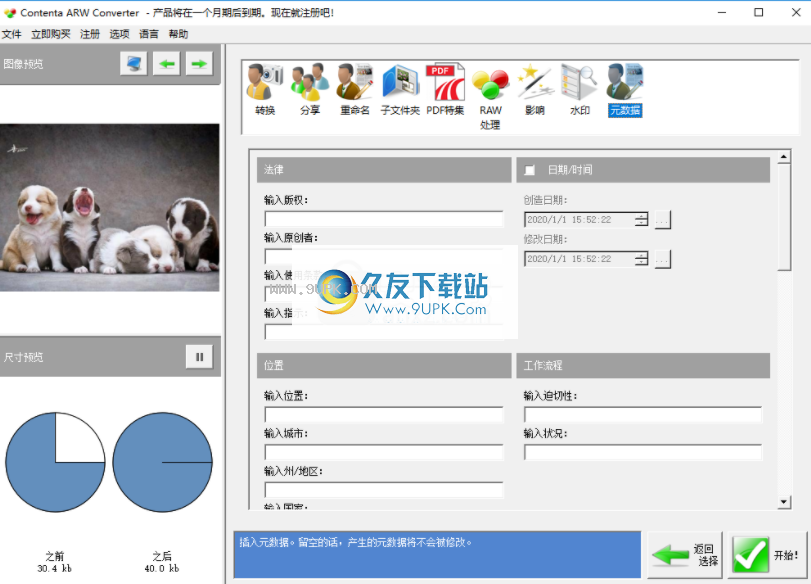Viewport: 811px width, 584px height.
Task: Click the 位置 section header
Action: click(384, 366)
